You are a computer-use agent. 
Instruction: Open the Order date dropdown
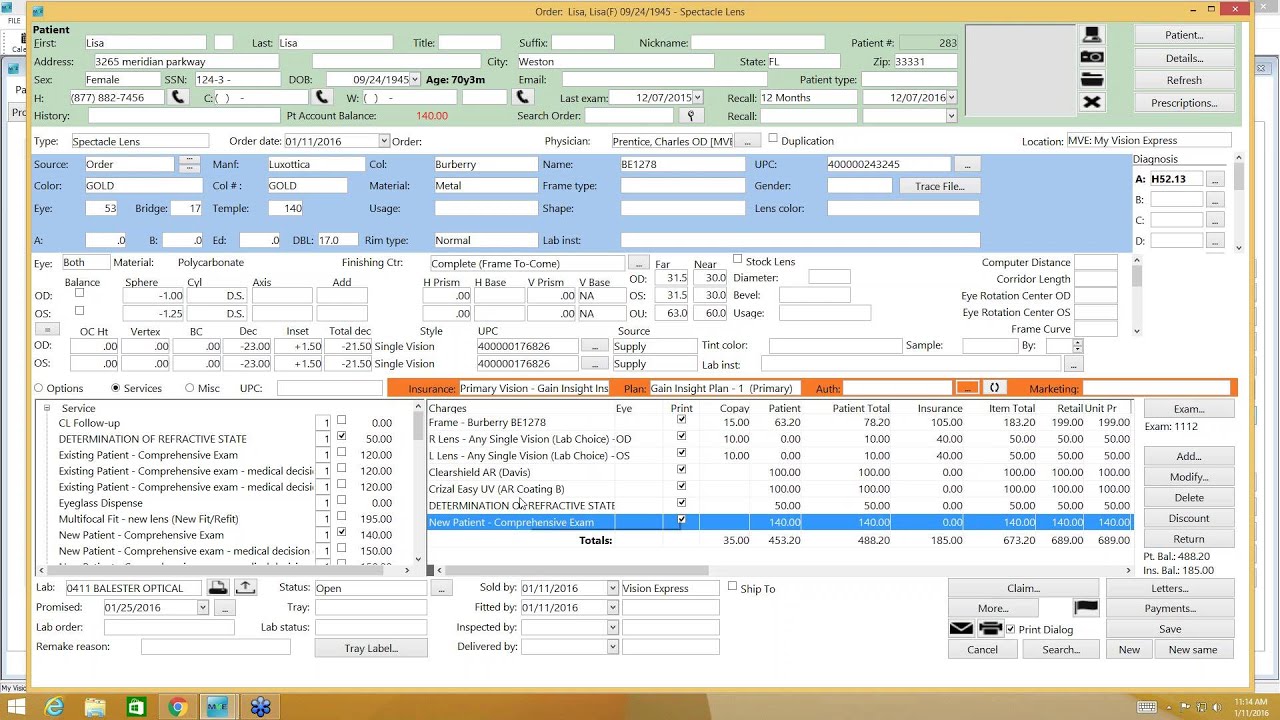tap(383, 141)
